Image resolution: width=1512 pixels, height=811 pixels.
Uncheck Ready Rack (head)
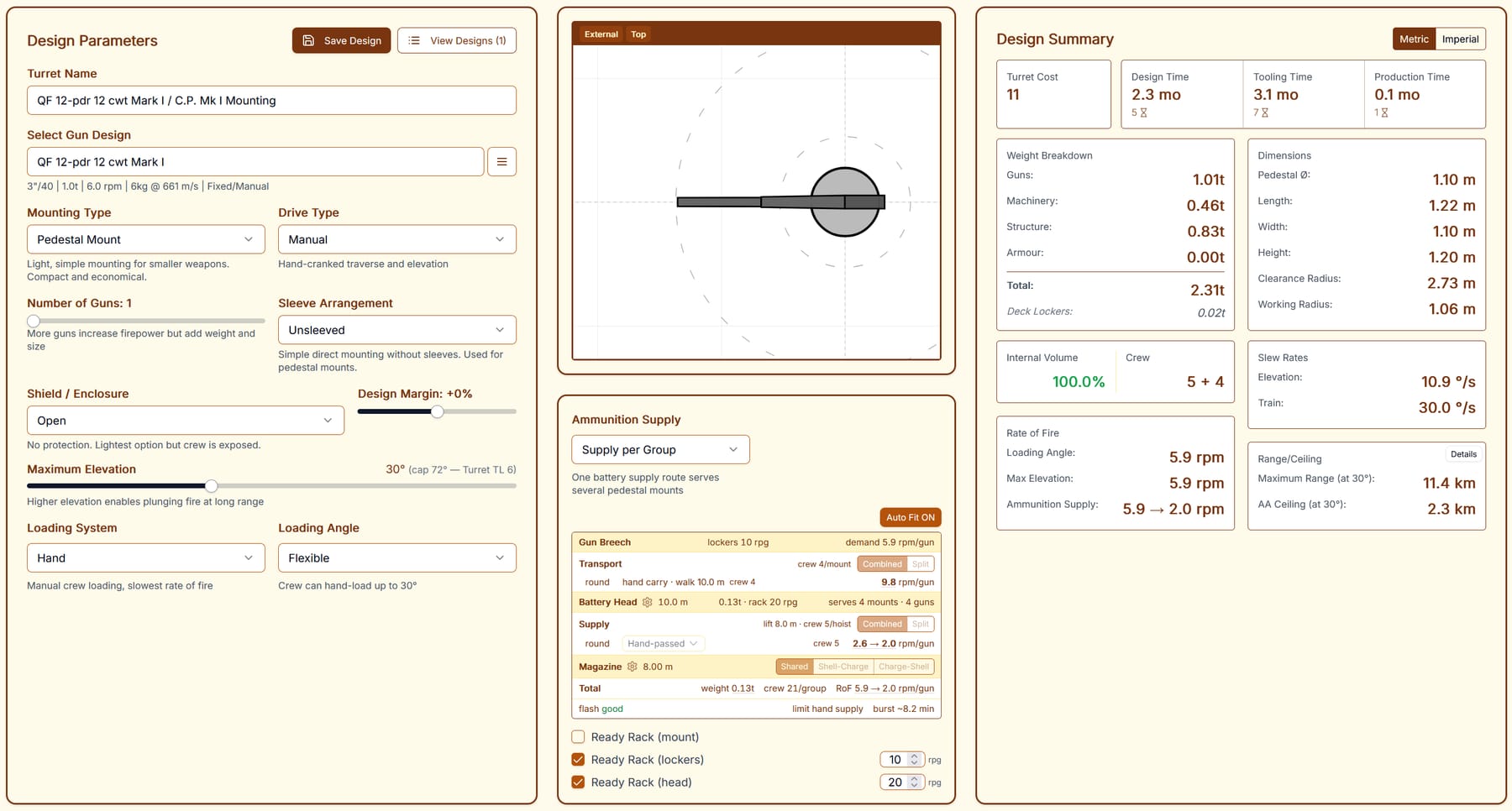578,782
